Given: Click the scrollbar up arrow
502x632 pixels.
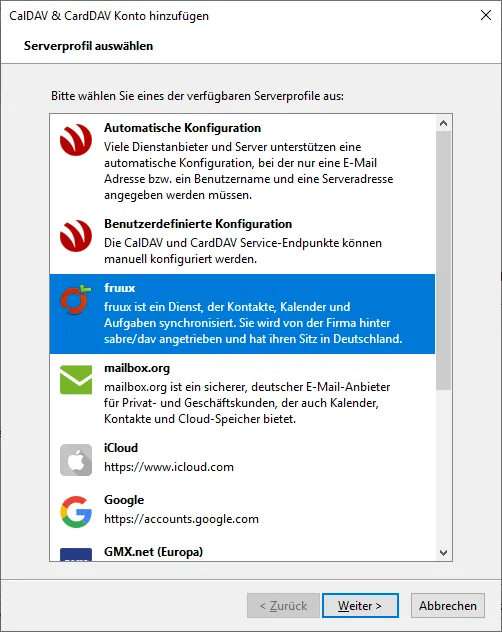Looking at the screenshot, I should pos(444,123).
